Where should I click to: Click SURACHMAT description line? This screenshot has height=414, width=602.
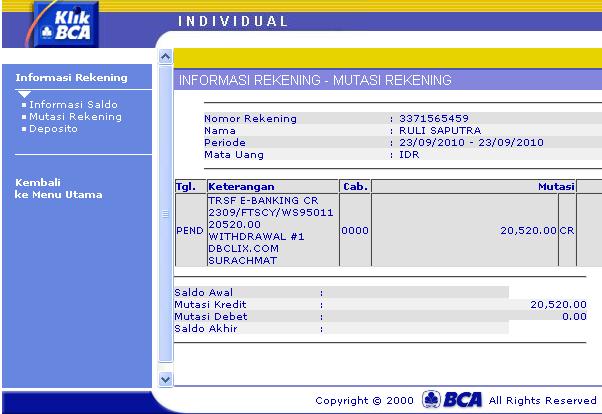click(x=242, y=260)
